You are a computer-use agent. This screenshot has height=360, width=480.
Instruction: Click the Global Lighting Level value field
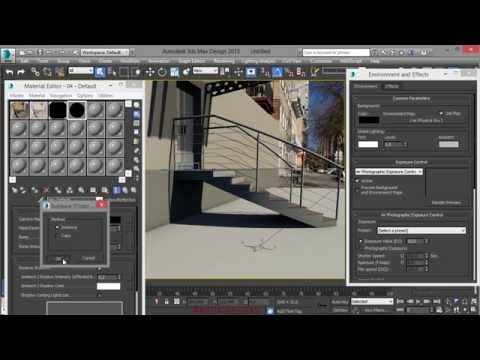[393, 145]
